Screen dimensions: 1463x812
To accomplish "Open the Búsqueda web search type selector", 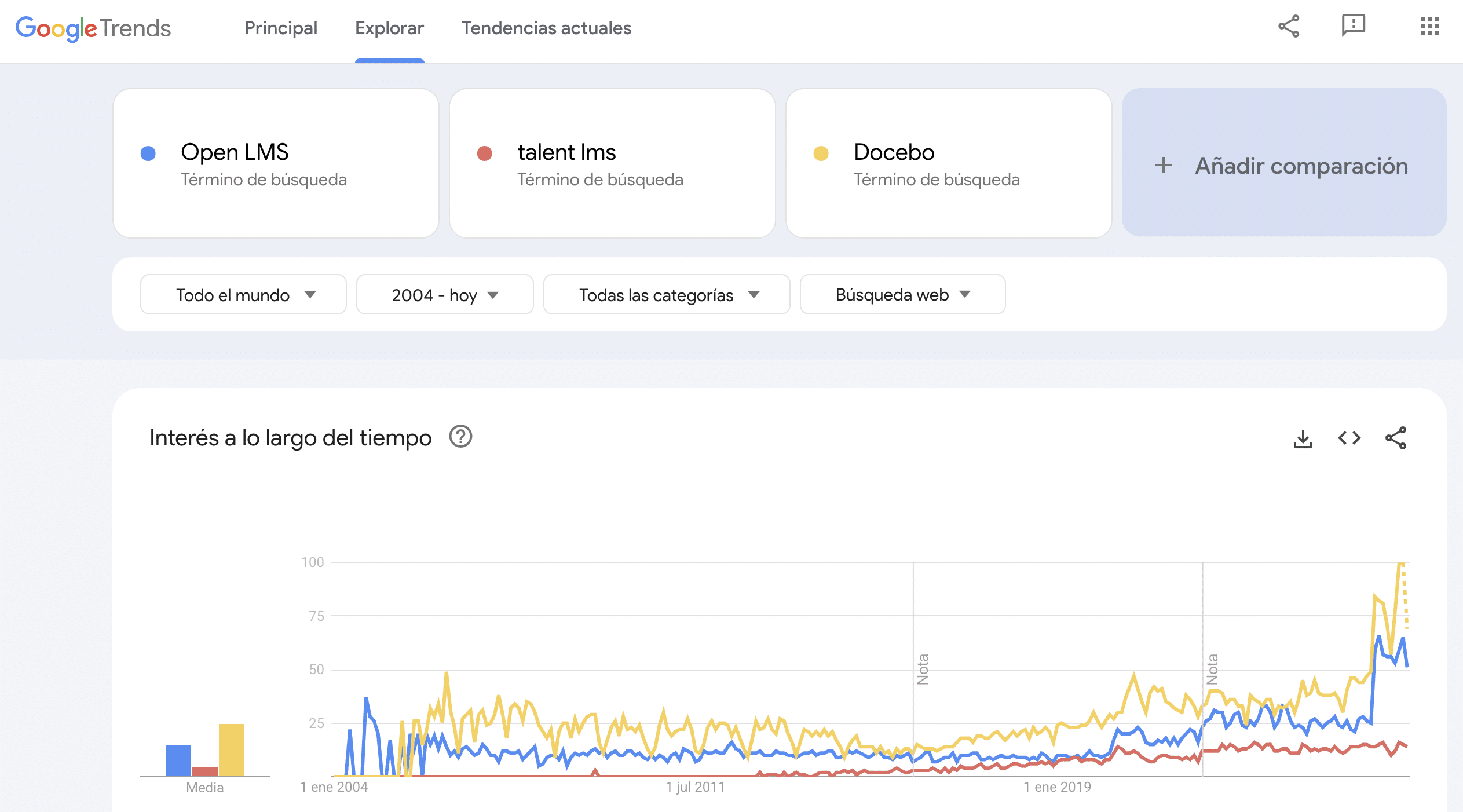I will (901, 294).
